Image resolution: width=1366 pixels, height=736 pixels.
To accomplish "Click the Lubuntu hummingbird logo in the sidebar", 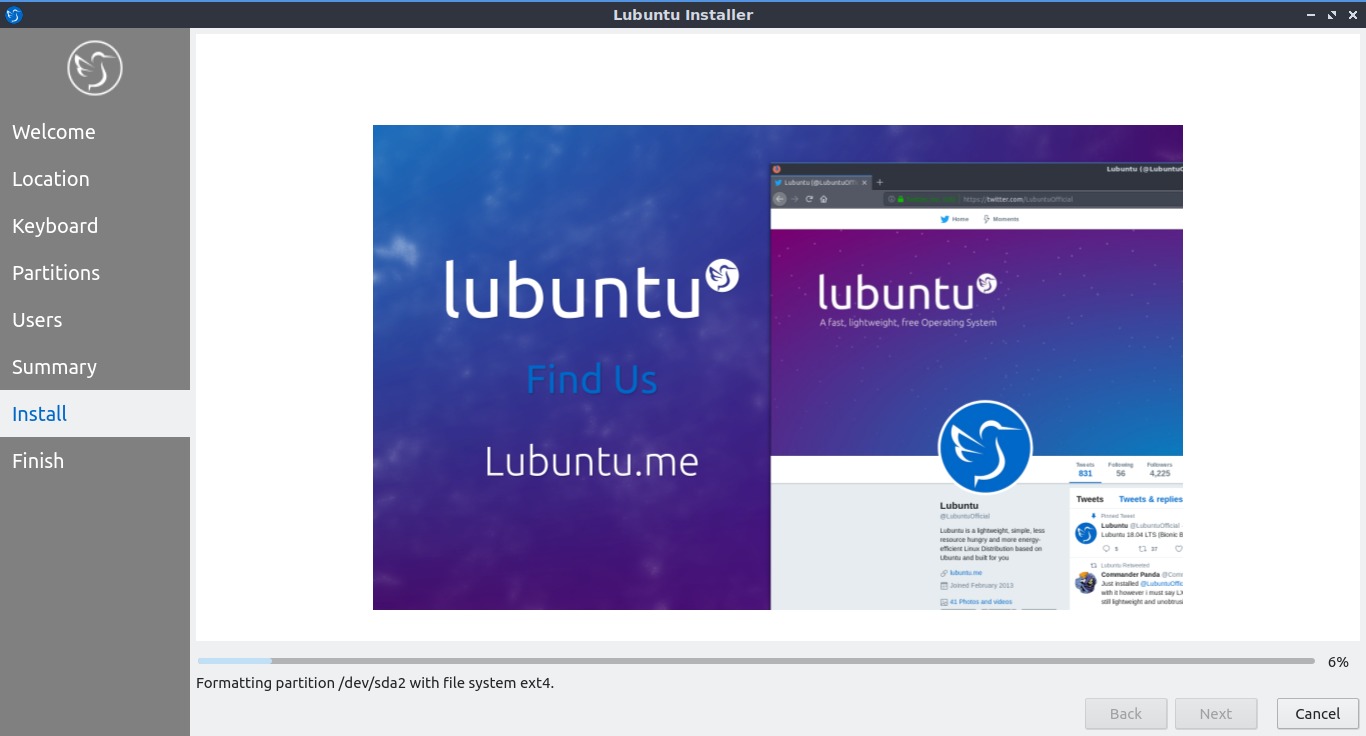I will click(95, 68).
